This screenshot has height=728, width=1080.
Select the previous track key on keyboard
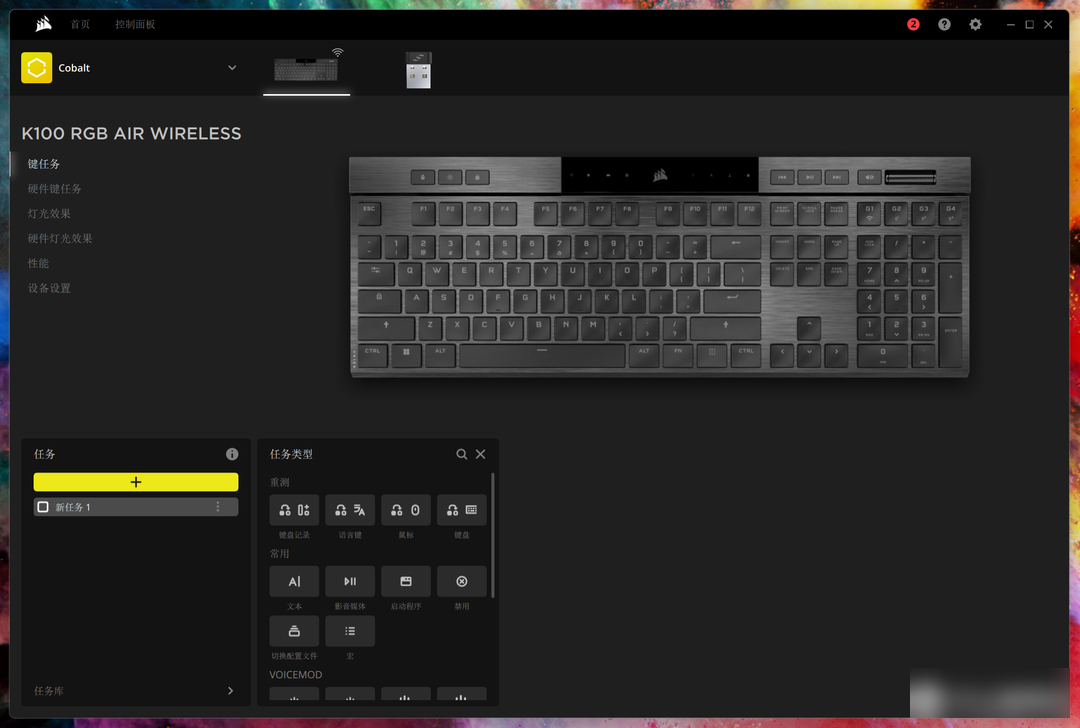782,178
